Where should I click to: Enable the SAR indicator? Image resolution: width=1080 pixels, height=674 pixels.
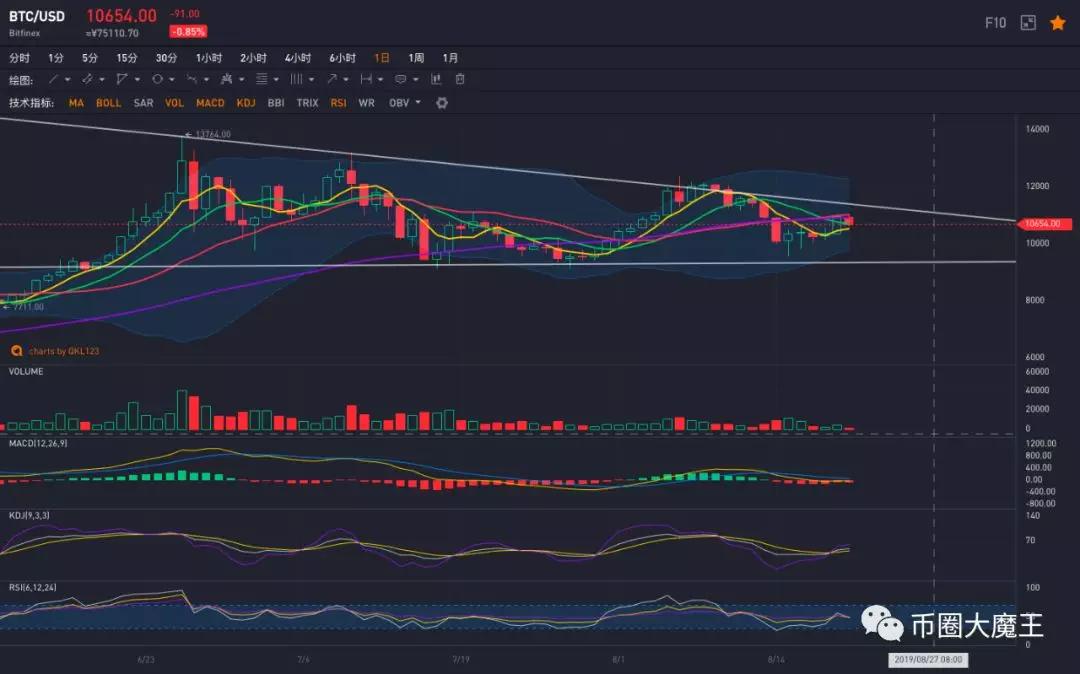click(x=143, y=103)
